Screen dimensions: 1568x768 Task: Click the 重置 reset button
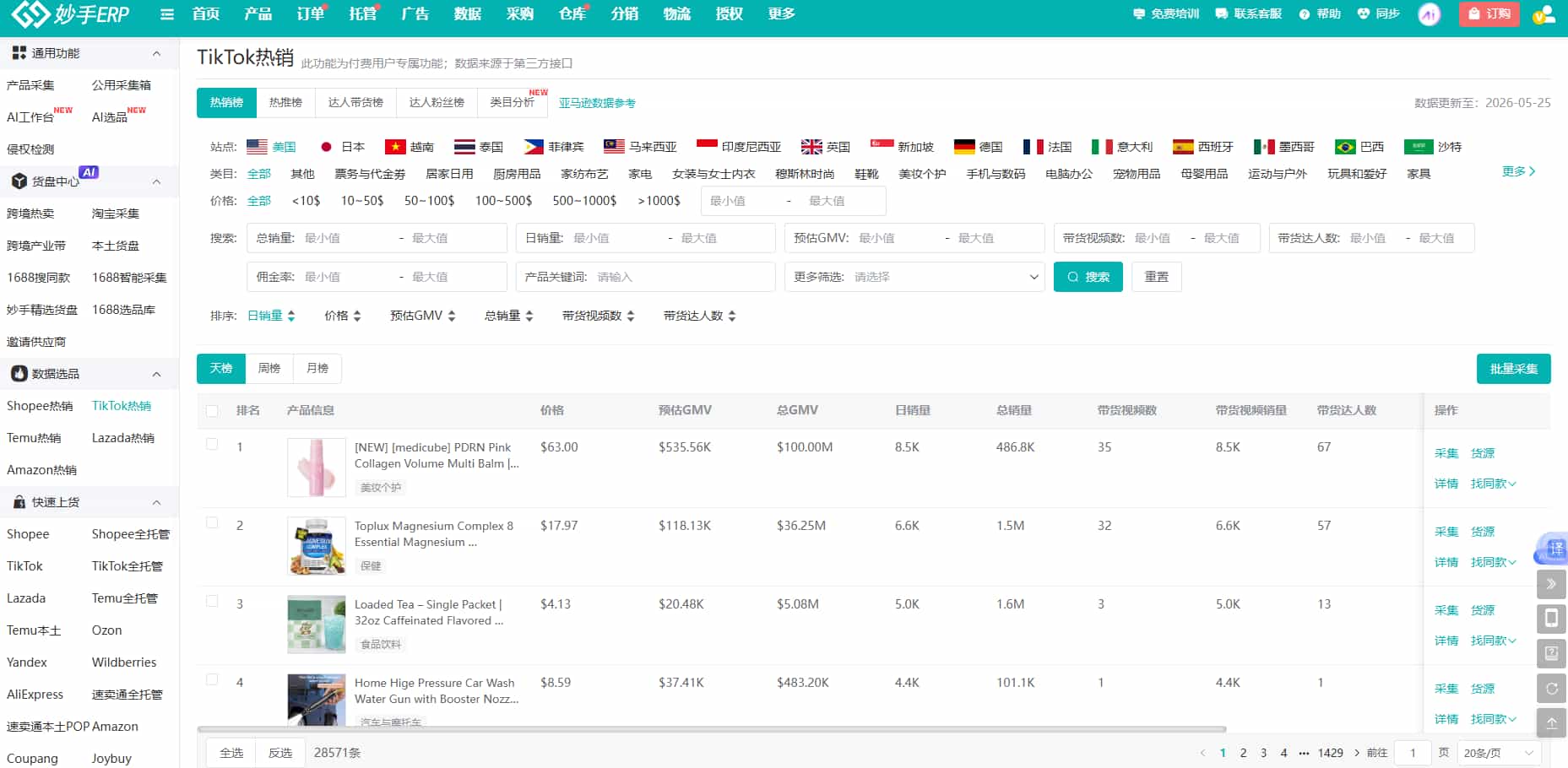coord(1156,277)
